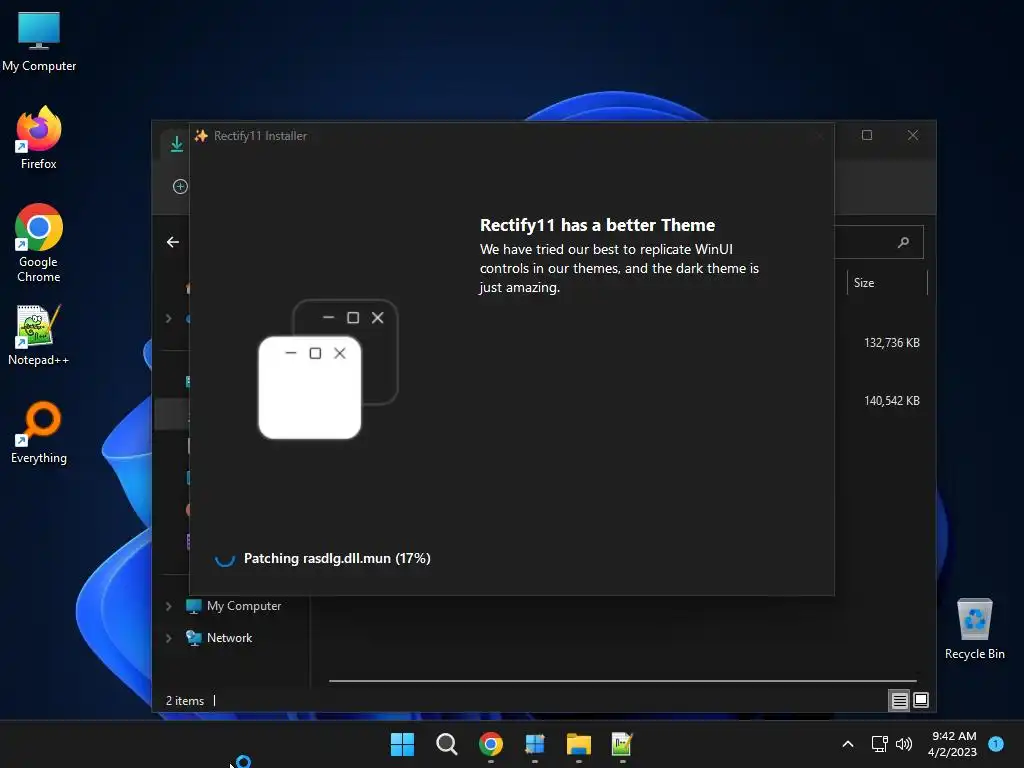The image size is (1024, 768).
Task: Open the Recycle Bin on desktop
Action: click(x=974, y=629)
